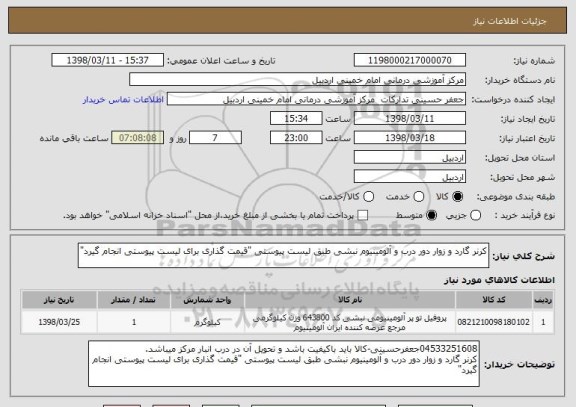Select the کالا/خدمت radio button
The width and height of the screenshot is (576, 407).
pos(368,197)
